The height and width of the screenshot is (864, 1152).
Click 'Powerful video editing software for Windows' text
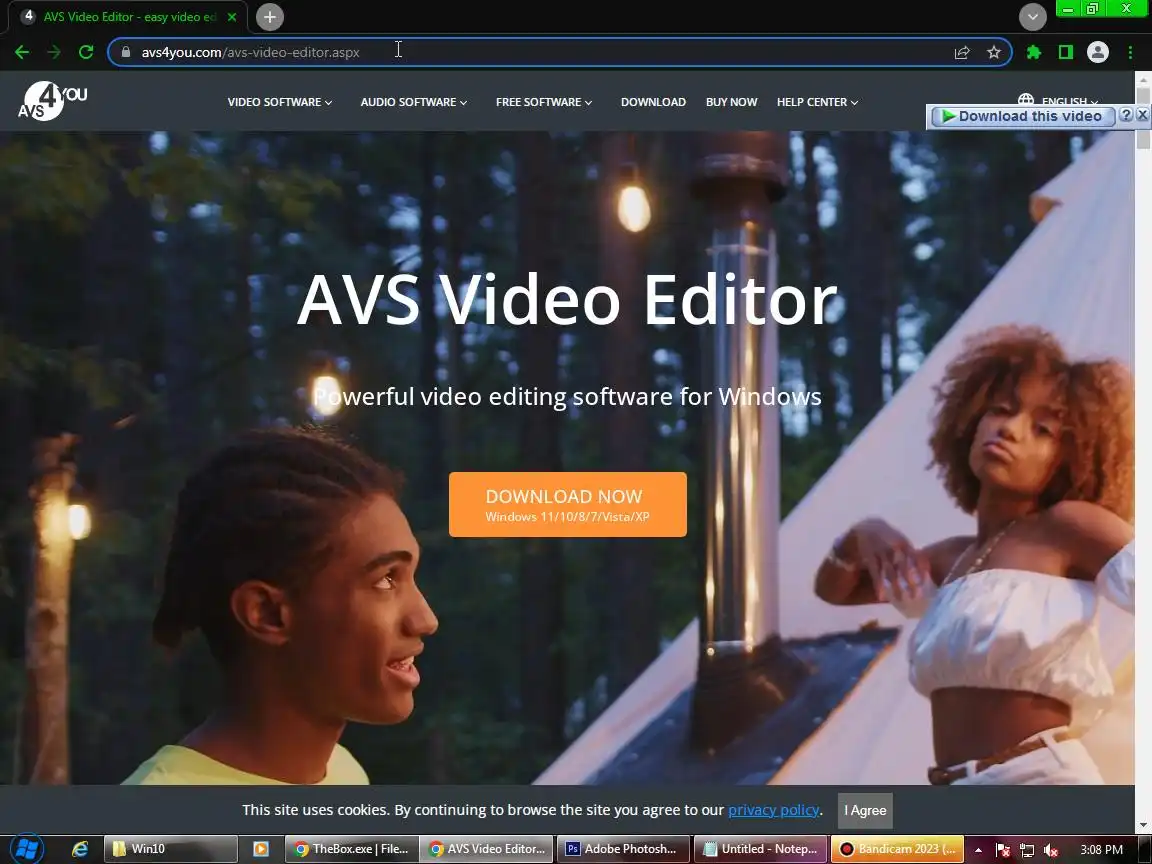(x=567, y=397)
